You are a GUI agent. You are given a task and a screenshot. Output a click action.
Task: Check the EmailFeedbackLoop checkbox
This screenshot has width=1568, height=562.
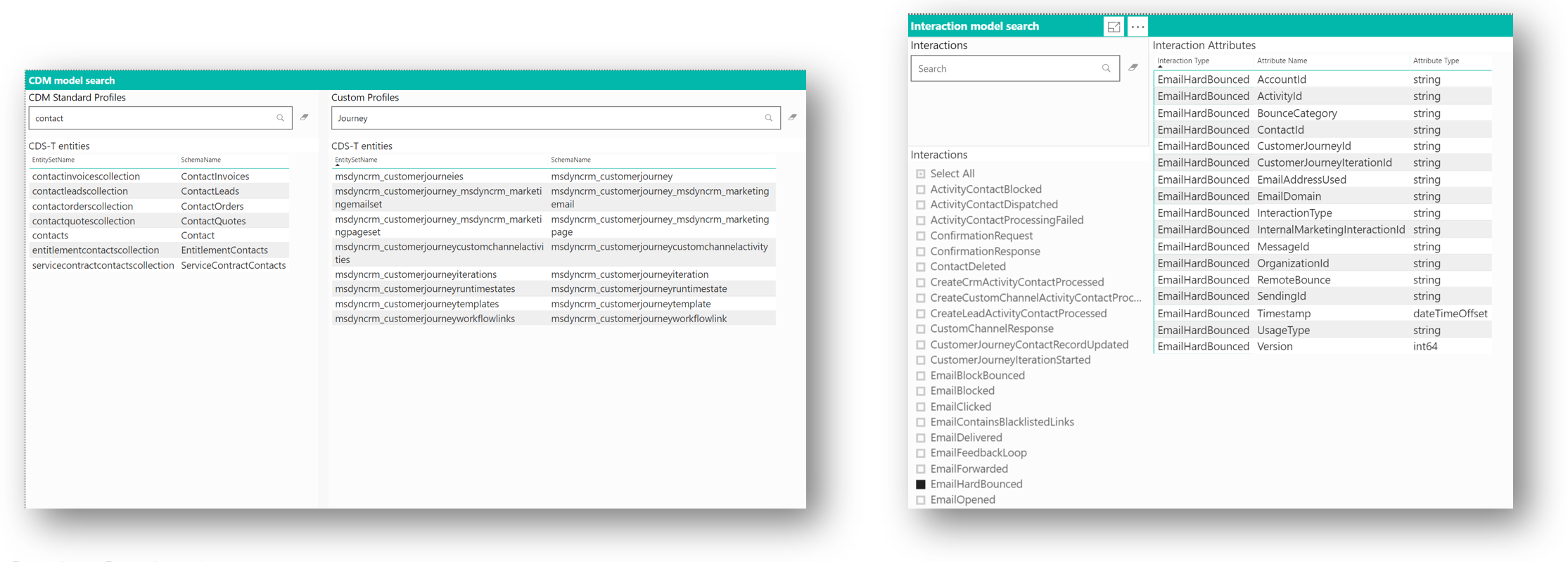coord(921,453)
